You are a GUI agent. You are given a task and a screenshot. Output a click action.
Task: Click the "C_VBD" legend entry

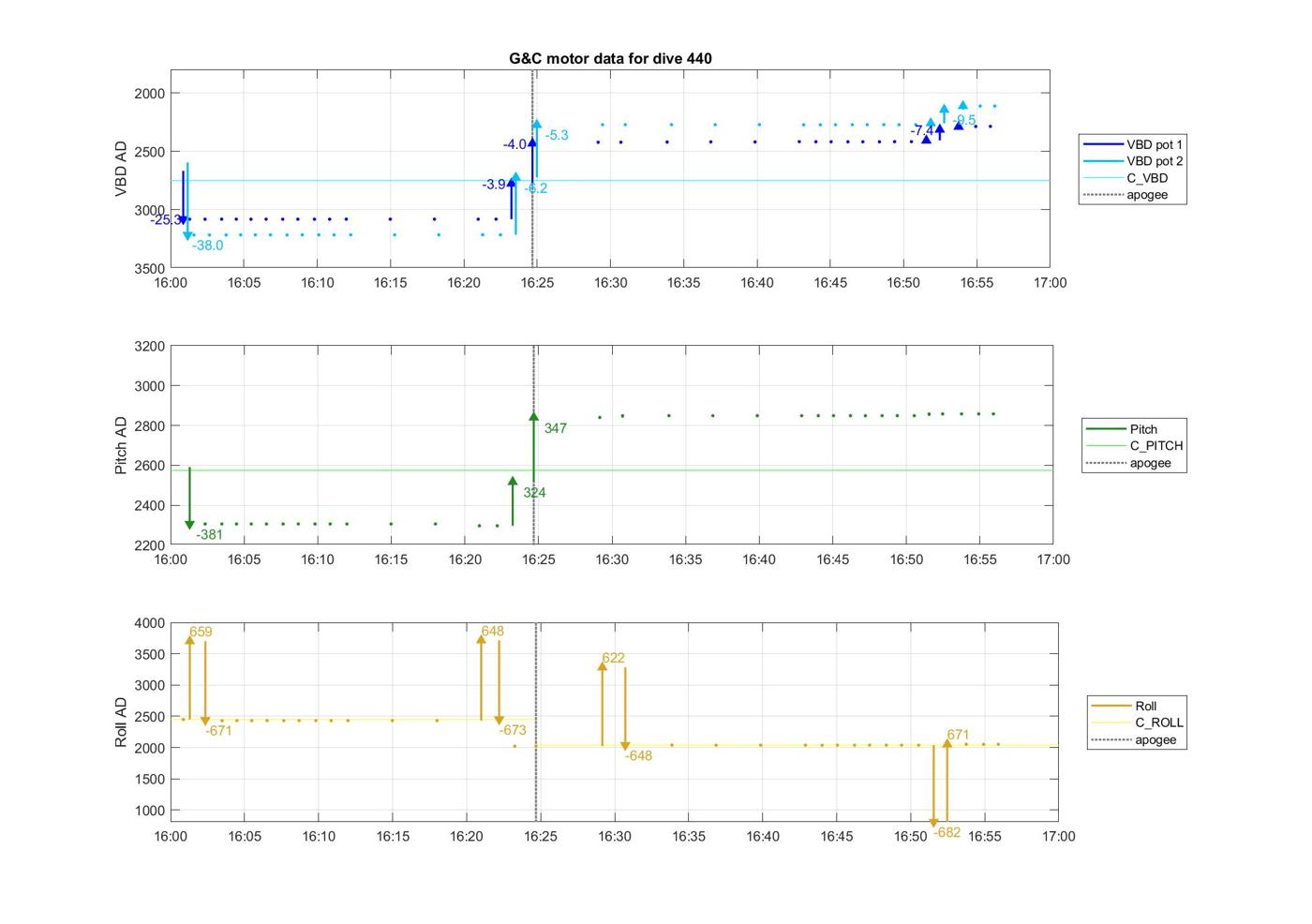tap(1126, 178)
